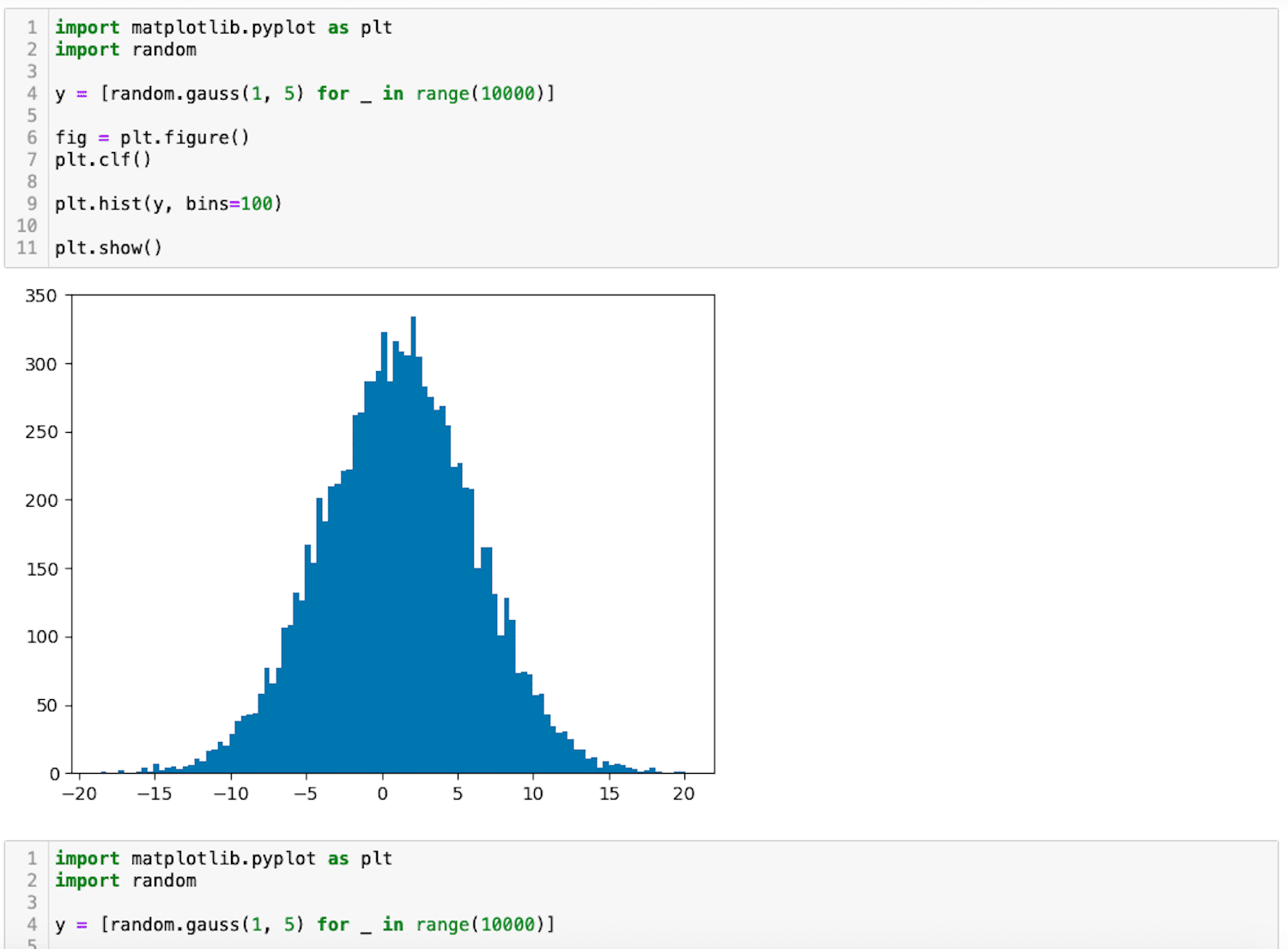Click 'import random' in the bottom cell
This screenshot has width=1288, height=949.
click(x=125, y=881)
